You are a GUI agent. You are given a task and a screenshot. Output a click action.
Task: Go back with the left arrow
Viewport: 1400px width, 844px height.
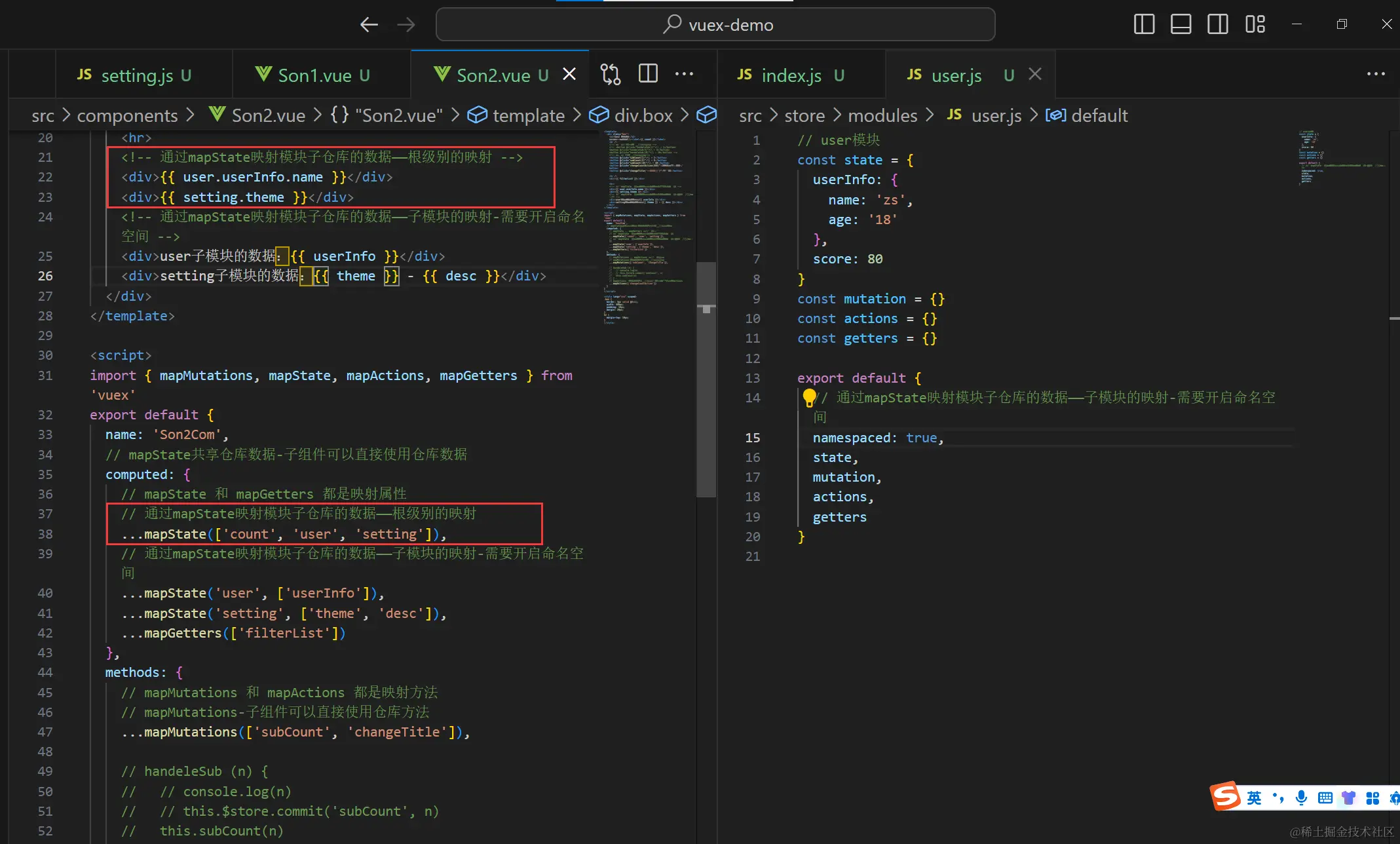coord(369,25)
